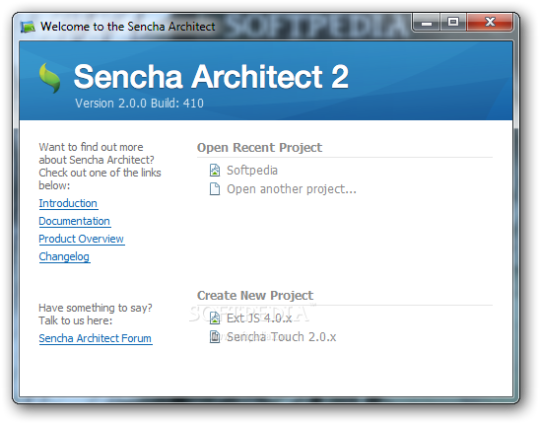
Task: Click the Sencha Architect 2 banner title
Action: (x=211, y=76)
